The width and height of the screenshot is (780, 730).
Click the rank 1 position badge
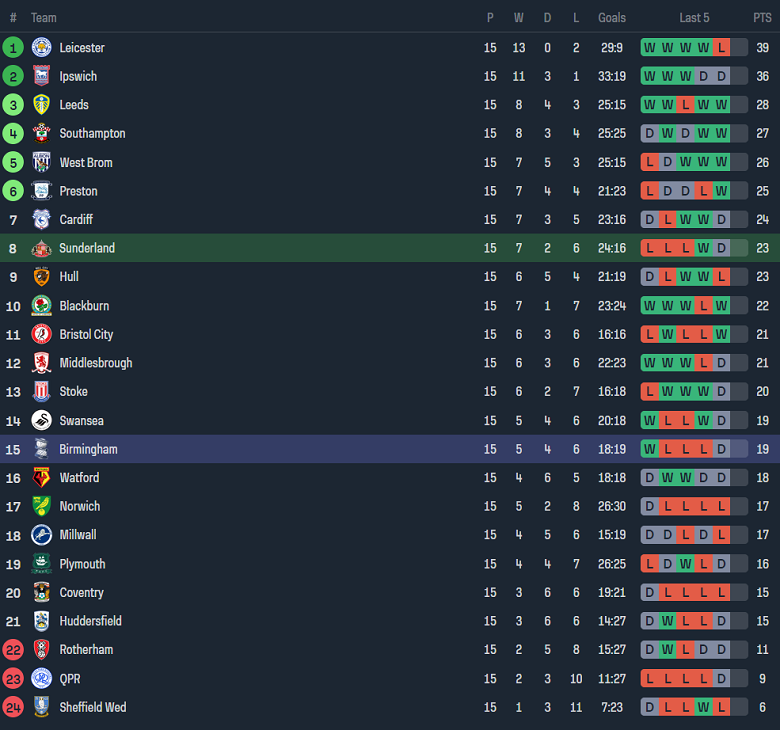(13, 47)
